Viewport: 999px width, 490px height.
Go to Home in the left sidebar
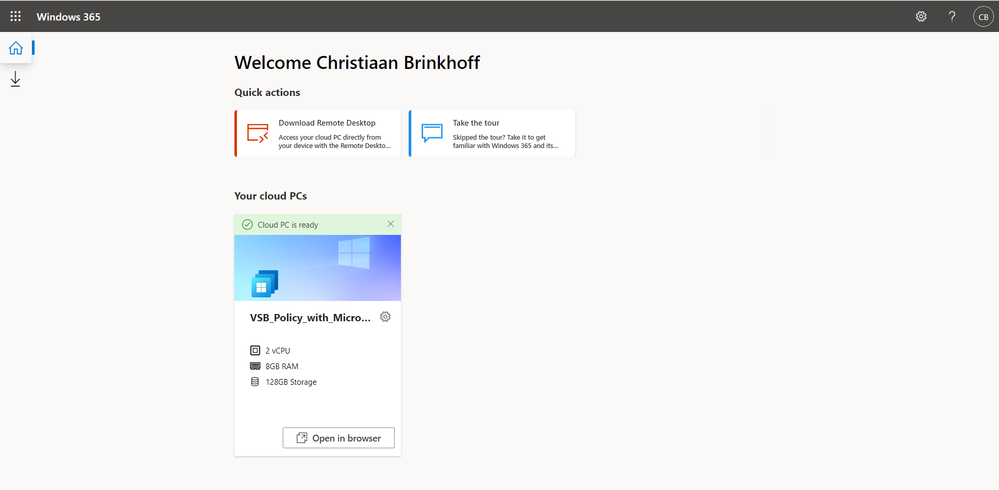click(x=16, y=48)
